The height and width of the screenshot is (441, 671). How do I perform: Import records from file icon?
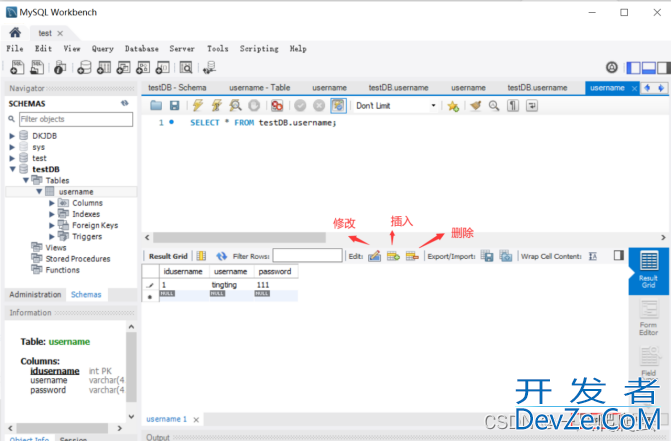[x=506, y=256]
